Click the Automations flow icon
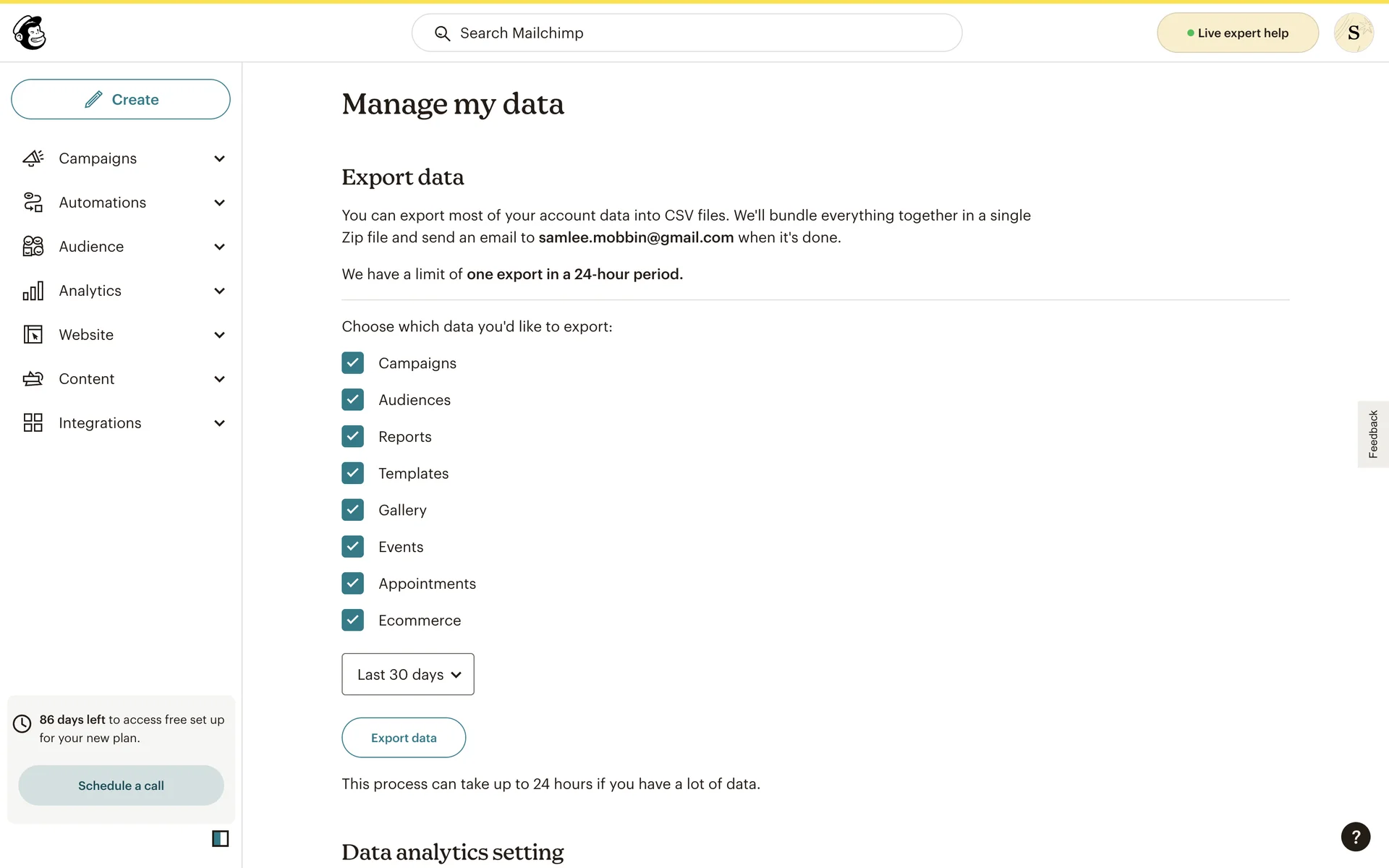Viewport: 1389px width, 868px height. (x=33, y=203)
